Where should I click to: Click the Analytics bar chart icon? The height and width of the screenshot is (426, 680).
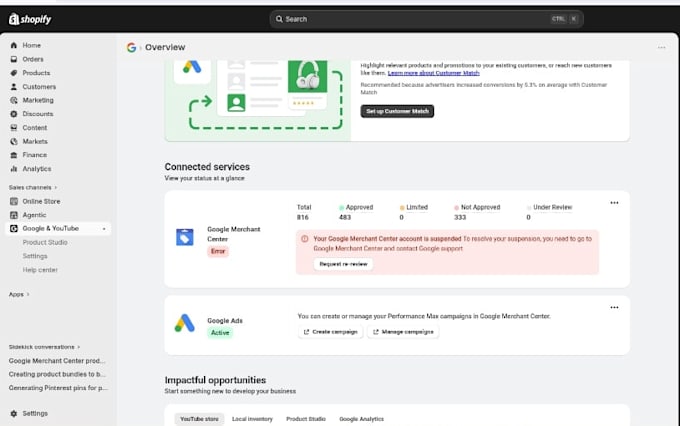[x=14, y=169]
